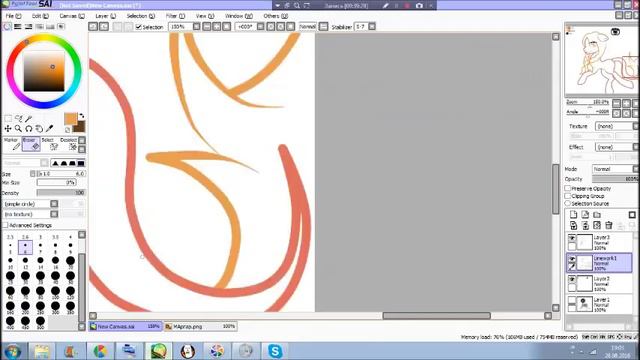Viewport: 640px width, 360px height.
Task: Zoom in with toolbar plus button
Action: pos(217,27)
